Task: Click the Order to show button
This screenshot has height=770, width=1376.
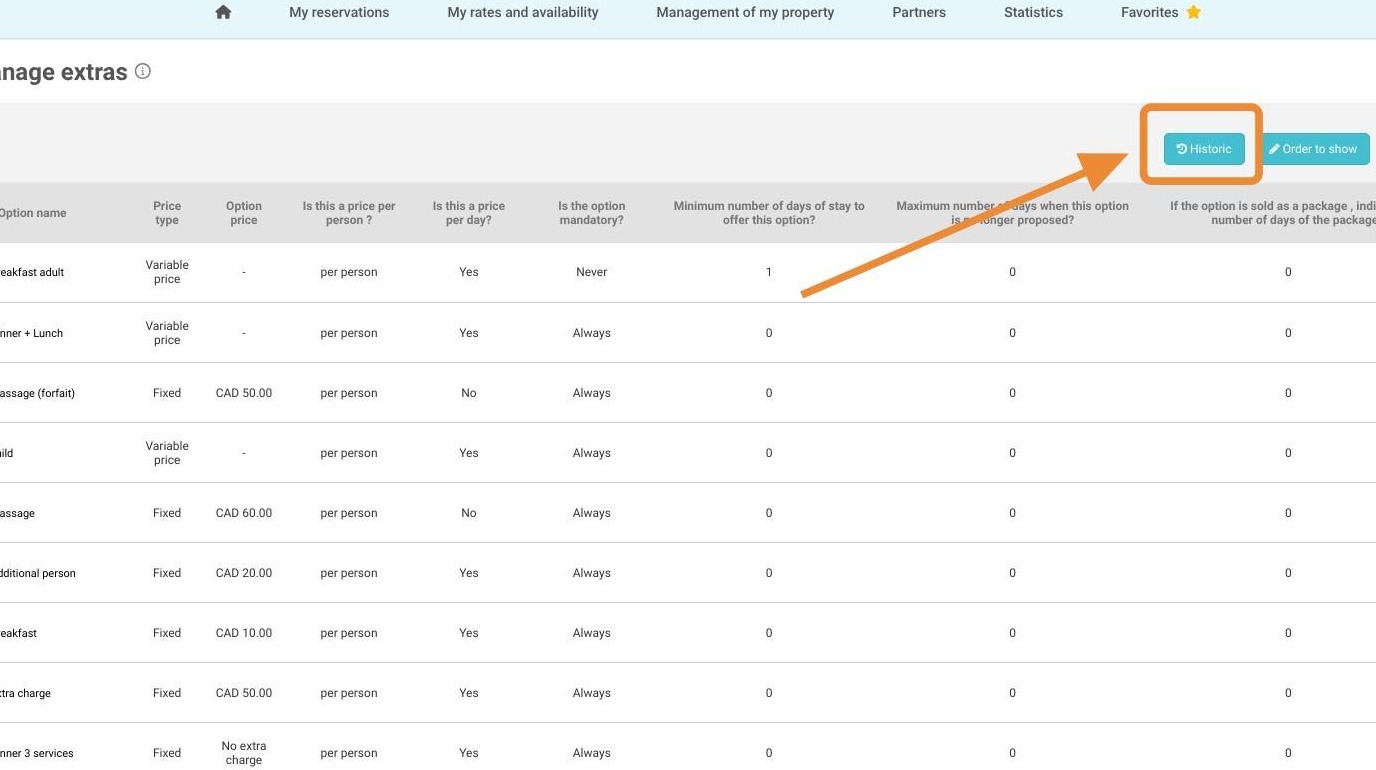Action: pos(1313,149)
